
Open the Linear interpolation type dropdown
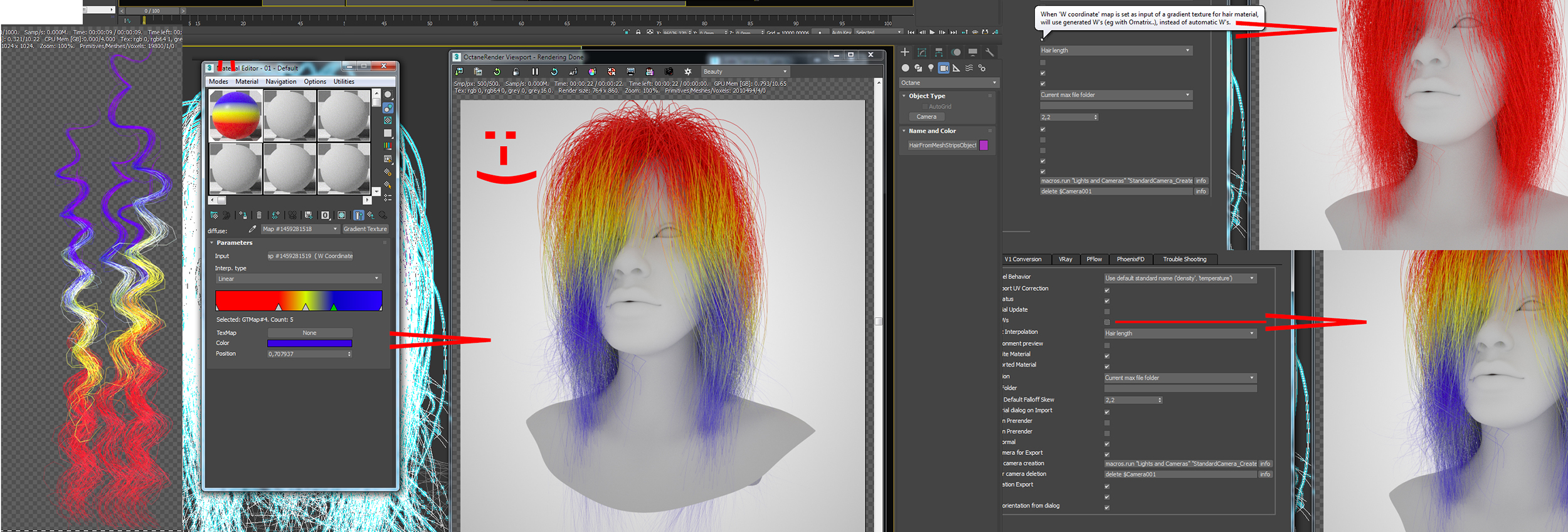298,279
